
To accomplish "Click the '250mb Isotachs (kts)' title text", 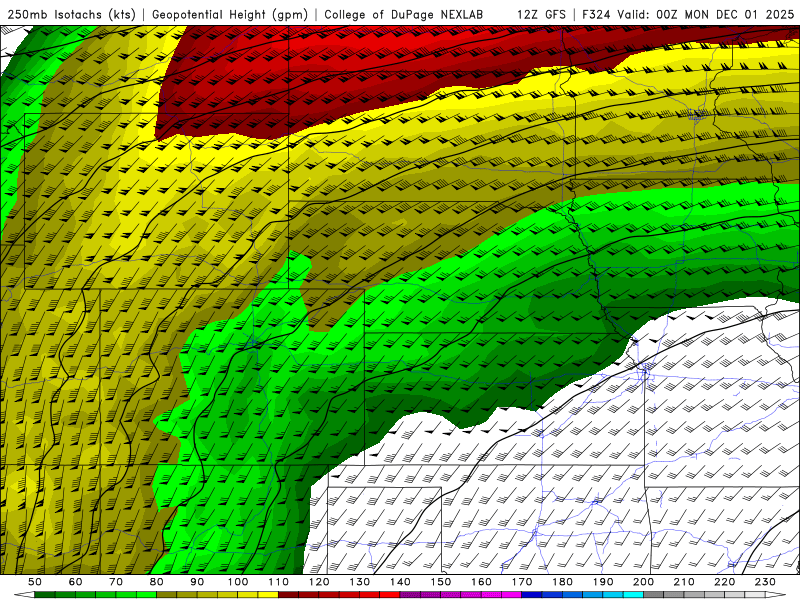I will [x=72, y=14].
